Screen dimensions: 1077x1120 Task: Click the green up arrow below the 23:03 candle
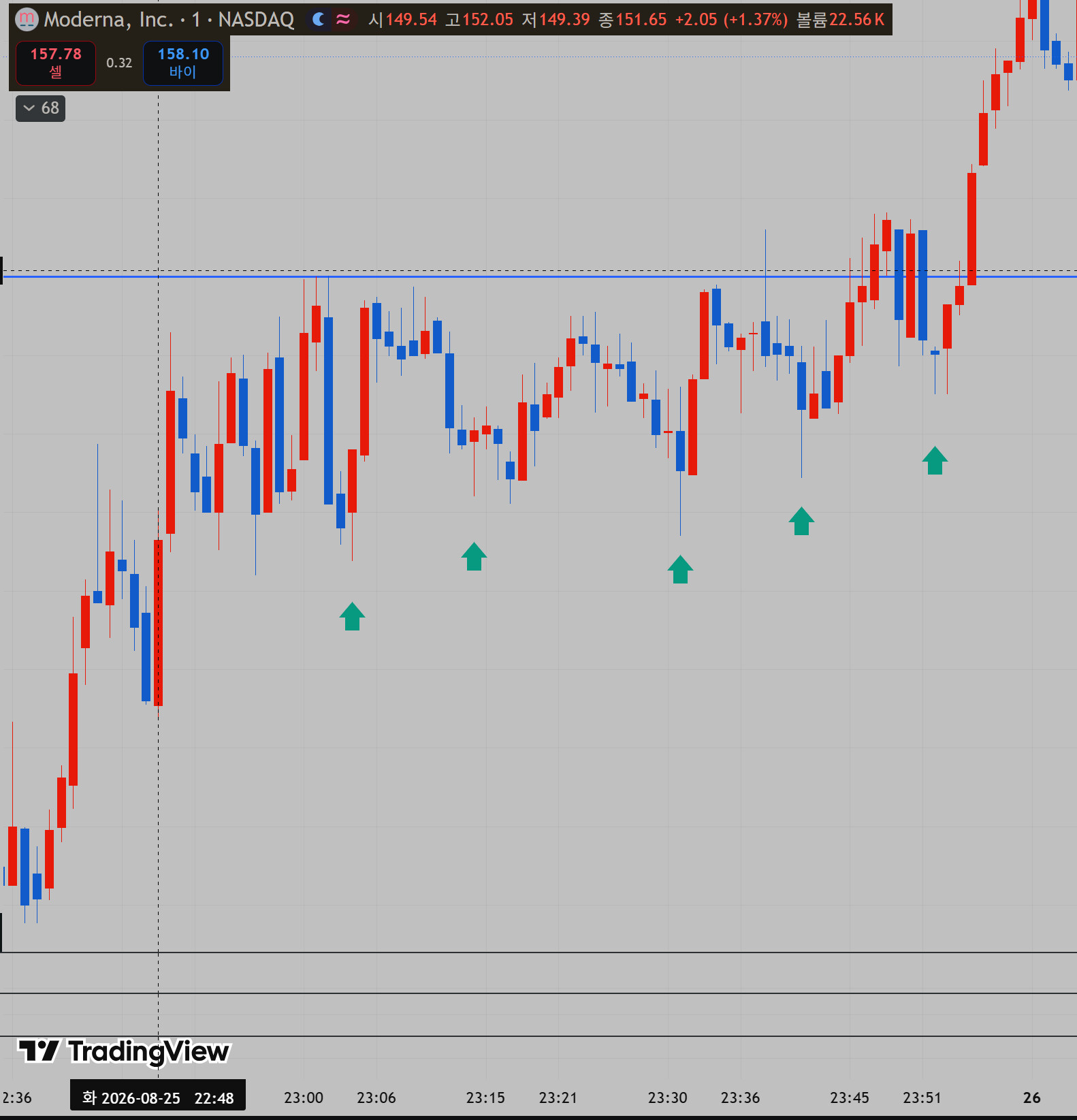click(352, 616)
